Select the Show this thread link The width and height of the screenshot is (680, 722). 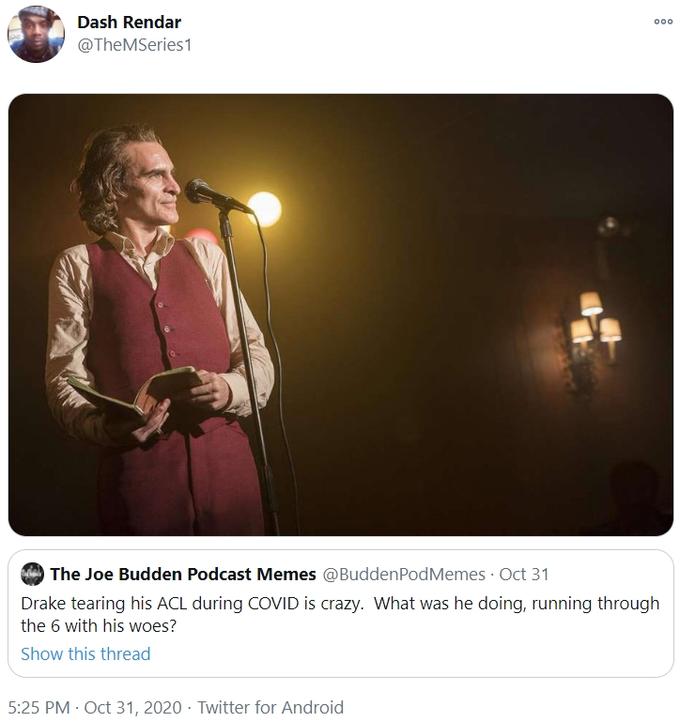click(86, 654)
